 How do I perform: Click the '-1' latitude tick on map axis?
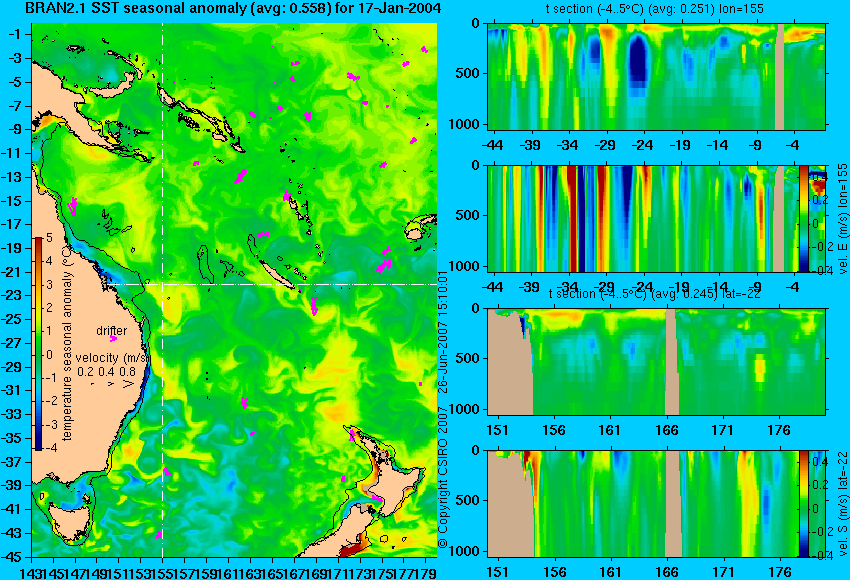click(15, 34)
